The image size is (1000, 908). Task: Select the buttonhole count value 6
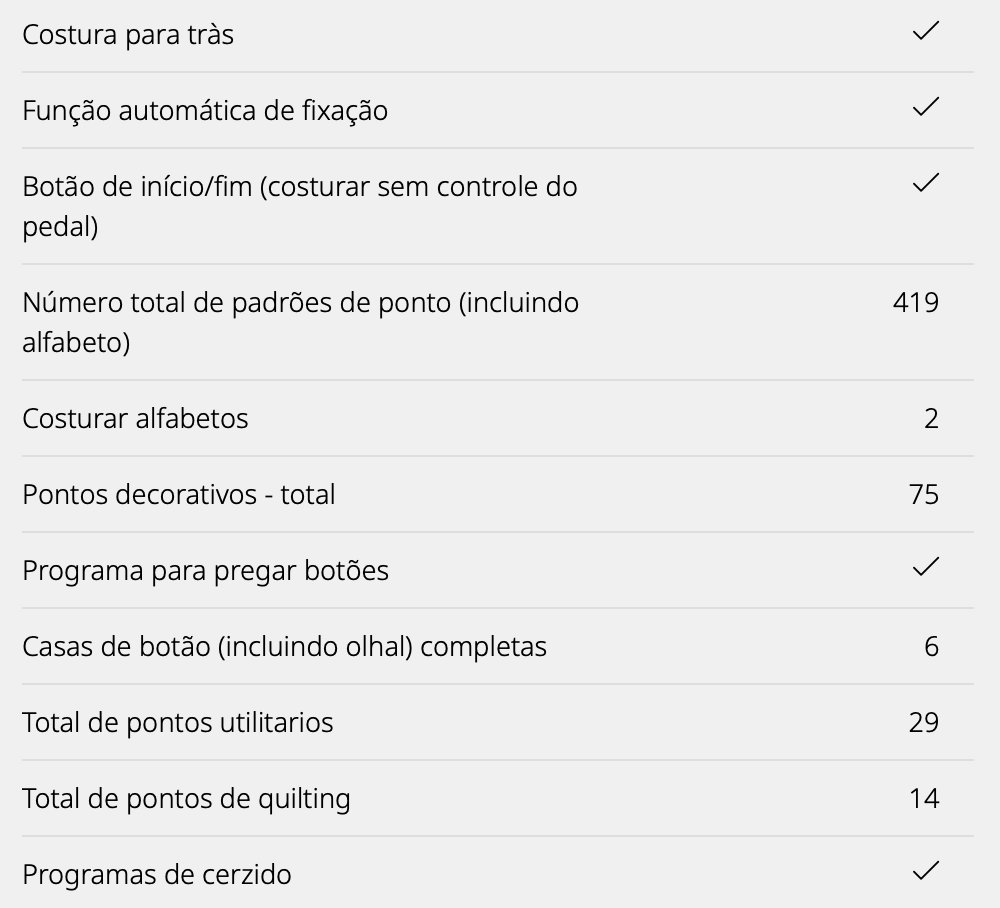tap(931, 646)
